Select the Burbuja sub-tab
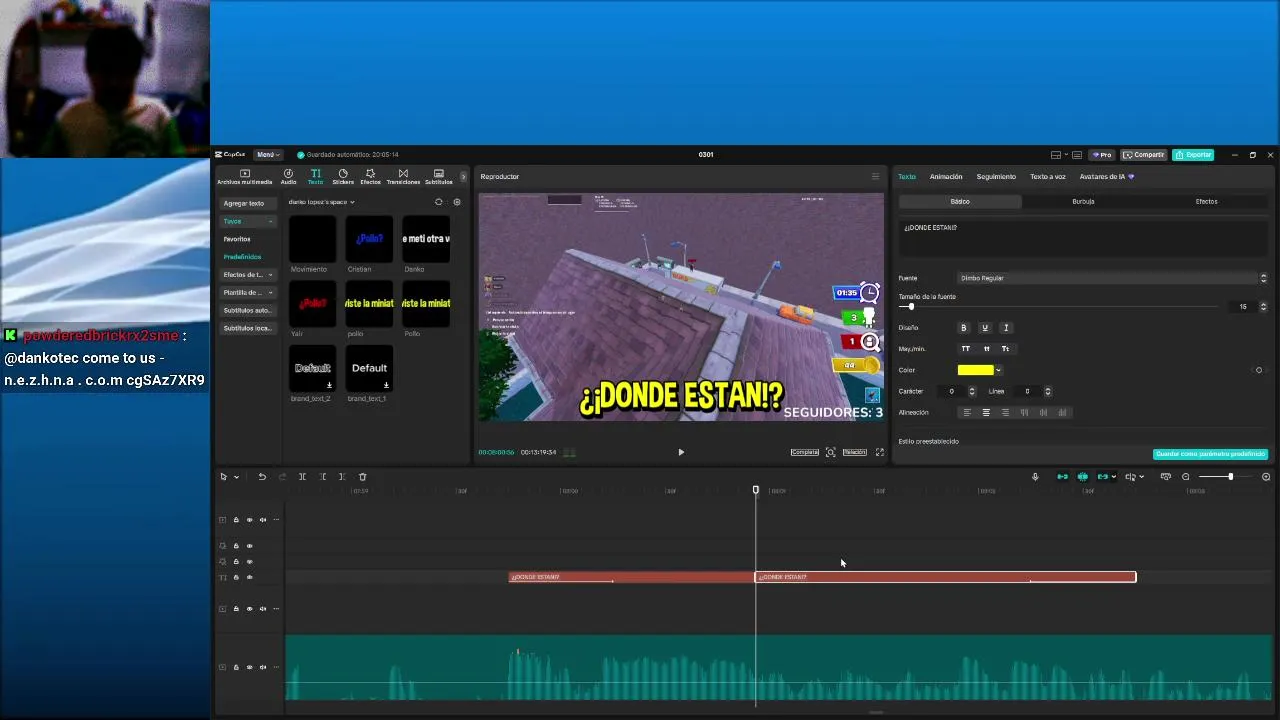The width and height of the screenshot is (1280, 720). click(x=1083, y=202)
